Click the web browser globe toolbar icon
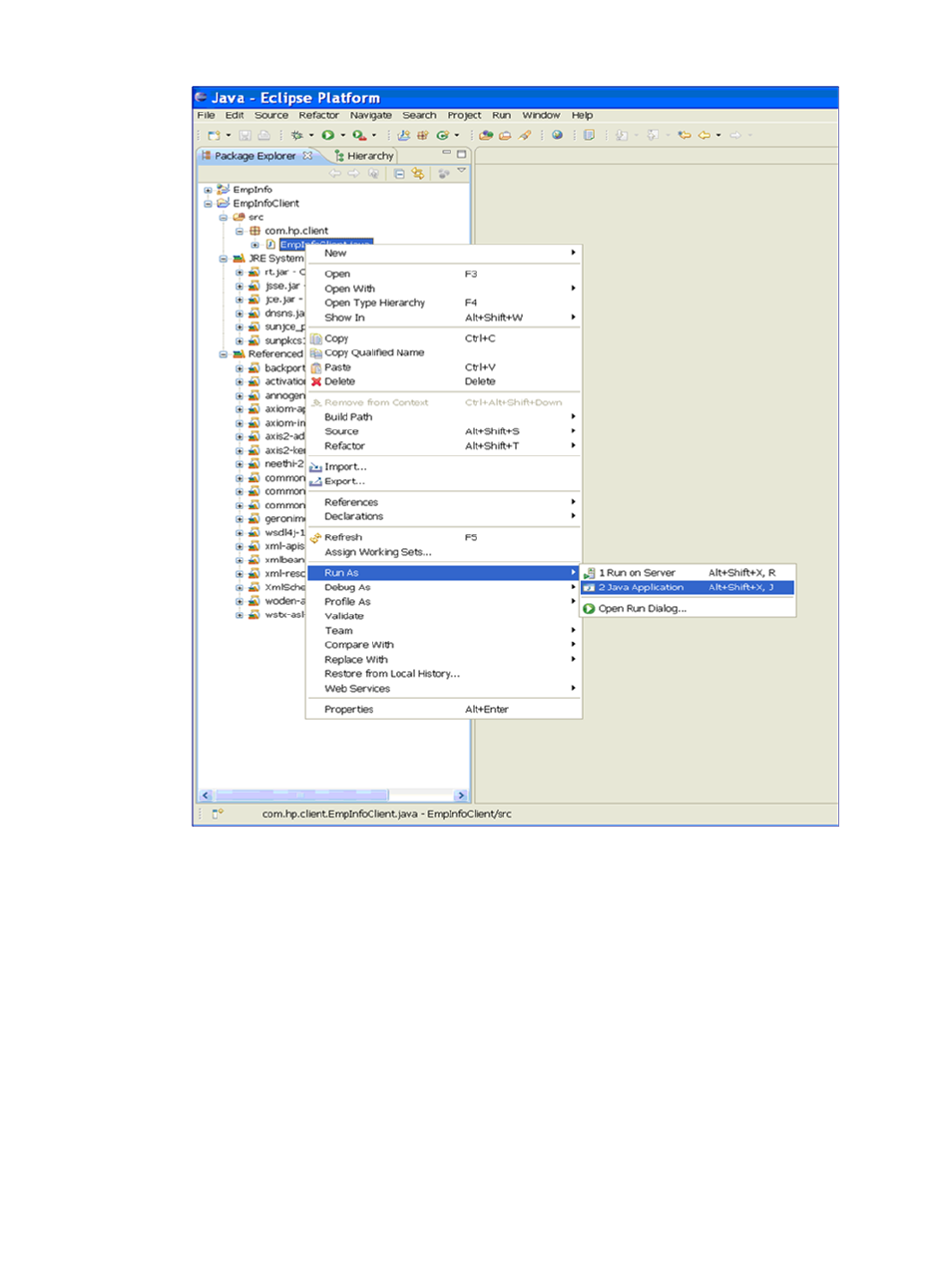Viewport: 952px width, 1268px height. click(x=557, y=135)
